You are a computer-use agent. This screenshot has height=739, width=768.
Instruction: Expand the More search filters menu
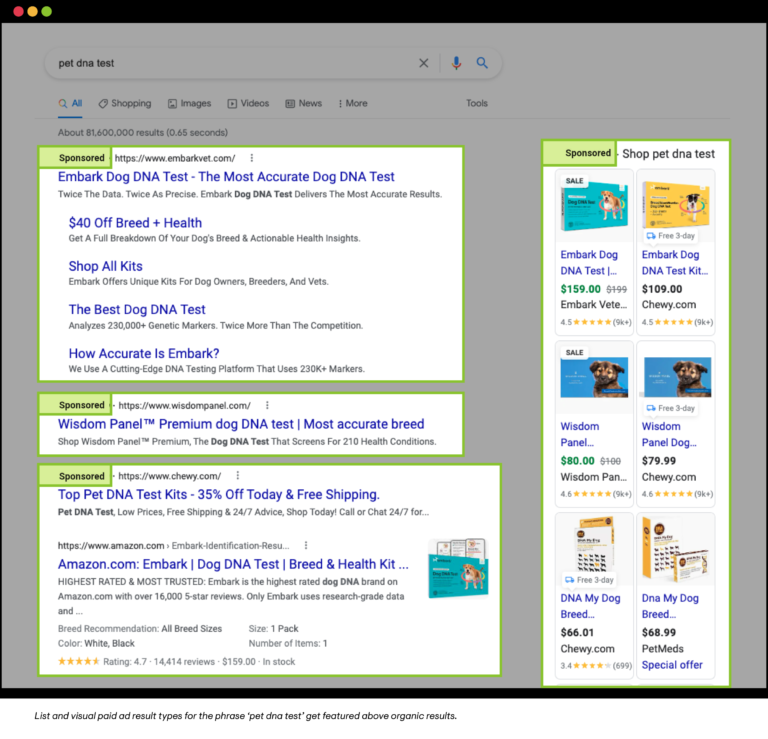coord(353,103)
